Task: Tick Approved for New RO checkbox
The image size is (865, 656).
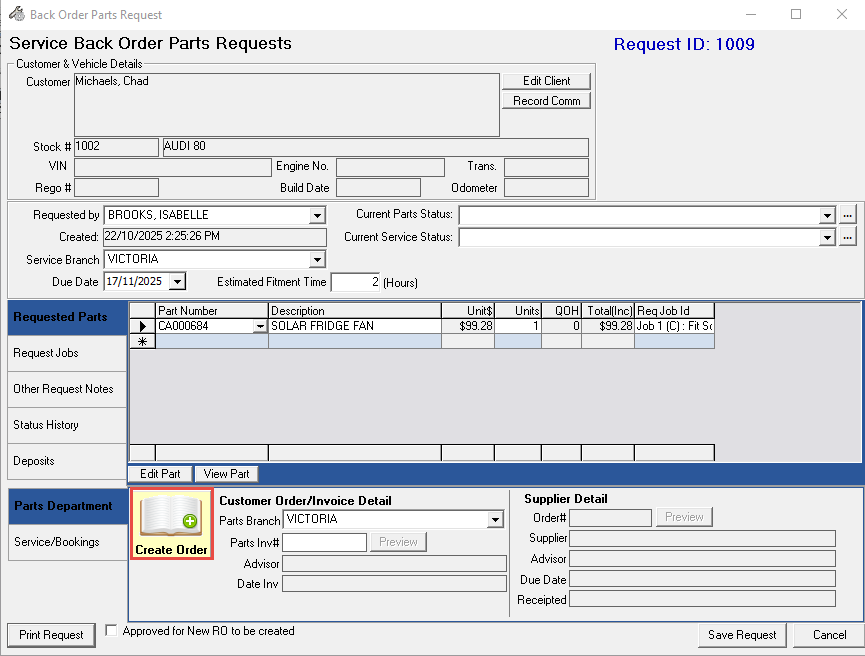Action: point(111,631)
